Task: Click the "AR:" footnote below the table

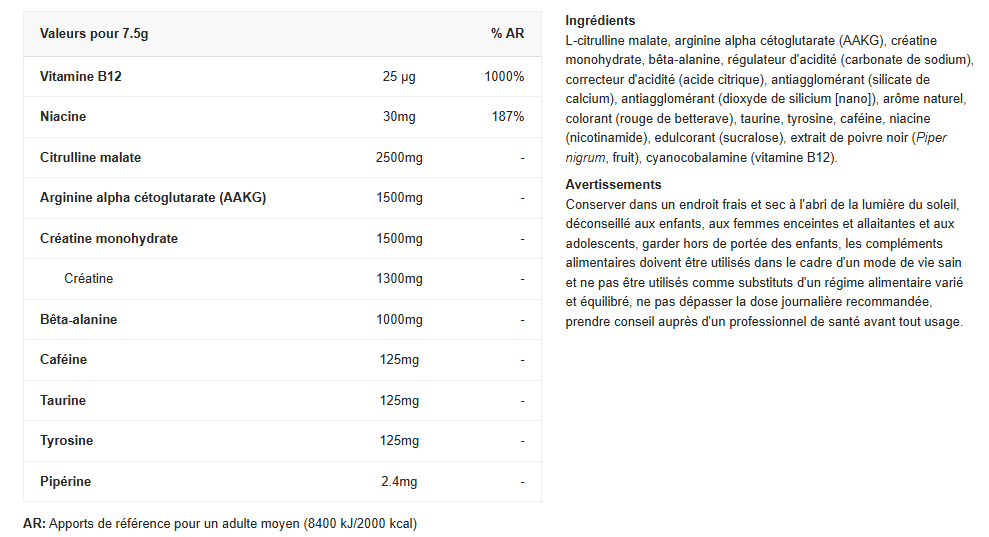Action: (x=34, y=524)
